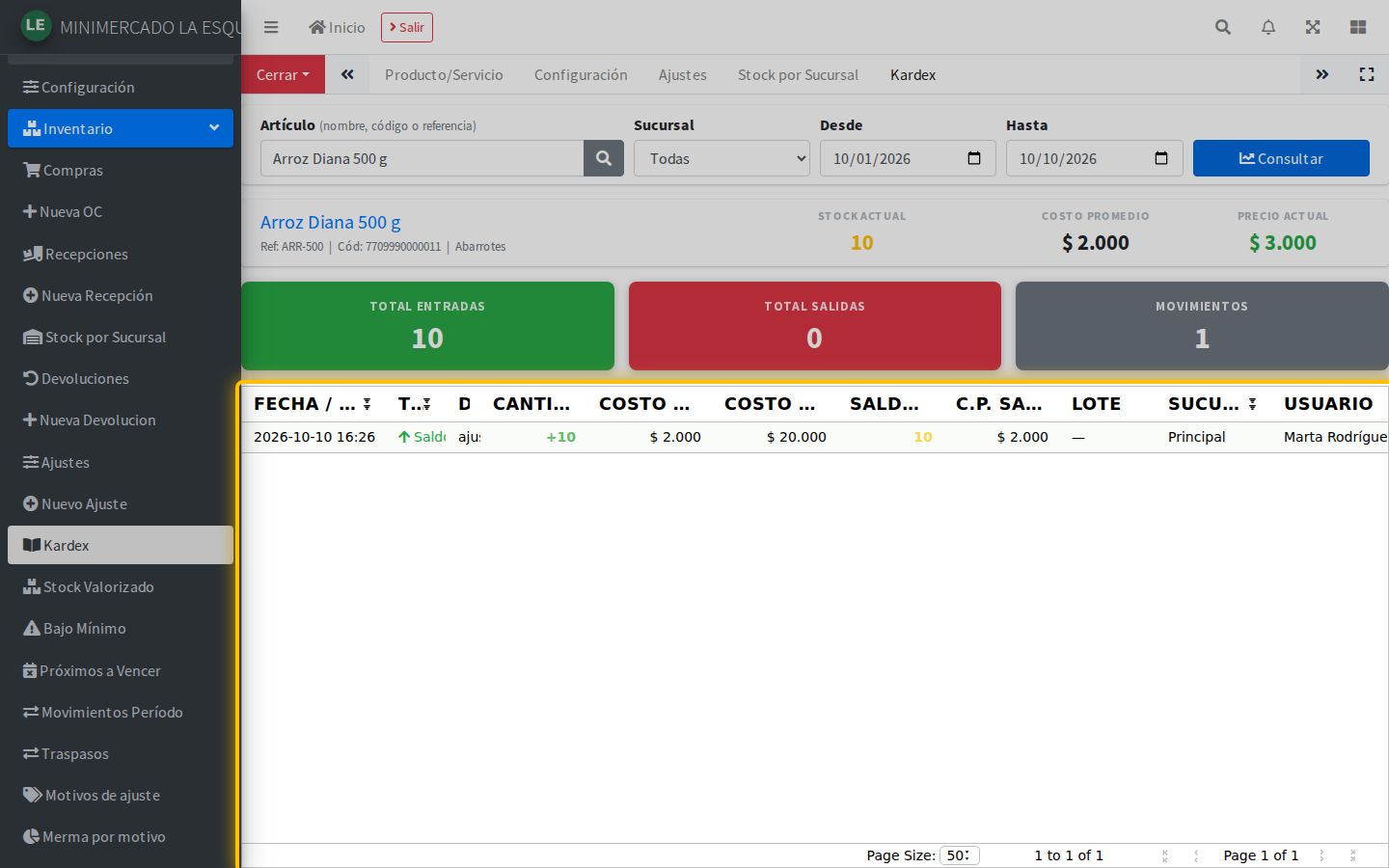
Task: Go to next page arrow
Action: 1321,855
